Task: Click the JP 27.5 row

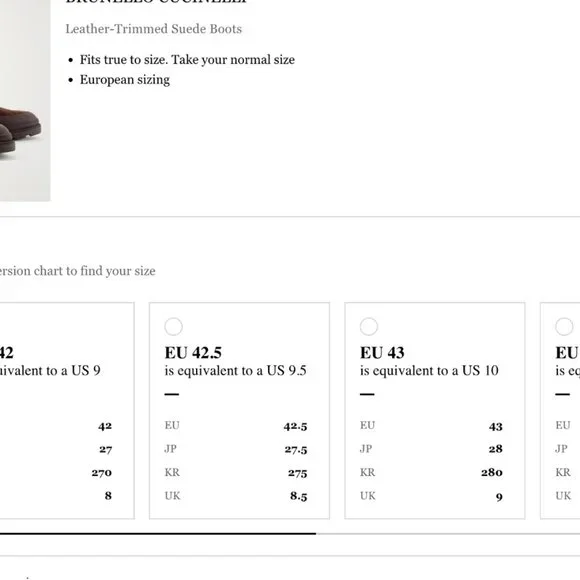Action: (x=236, y=449)
